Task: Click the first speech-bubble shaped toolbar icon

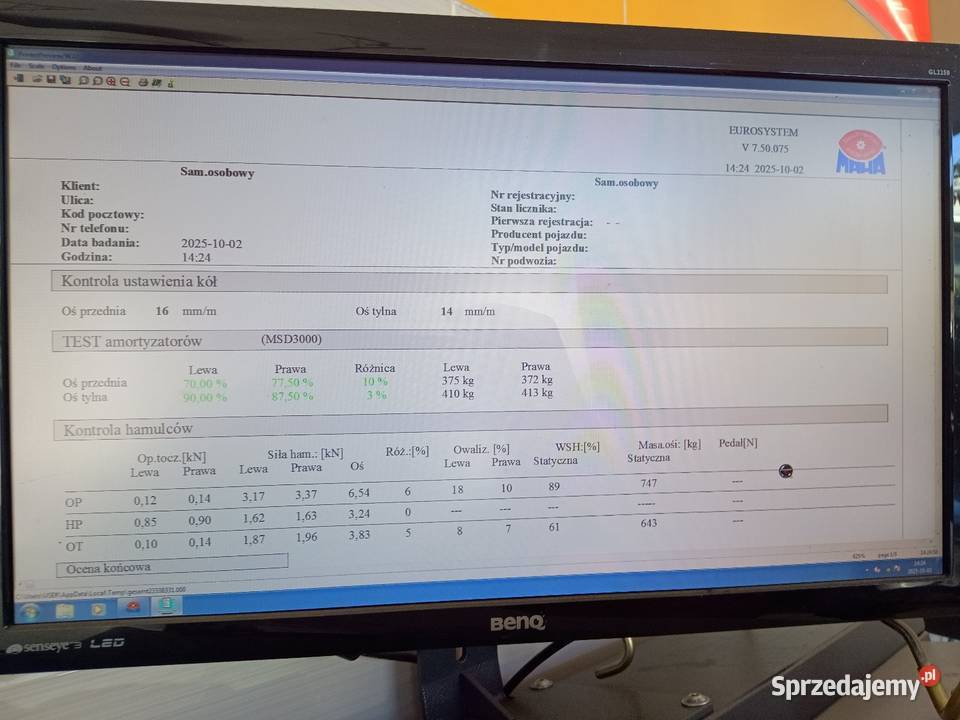Action: pyautogui.click(x=83, y=80)
